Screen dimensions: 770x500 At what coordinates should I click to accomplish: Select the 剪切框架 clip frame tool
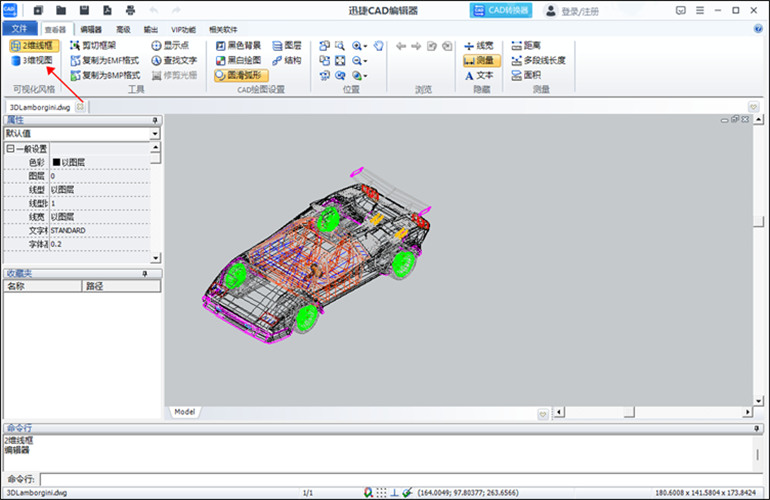[x=93, y=46]
